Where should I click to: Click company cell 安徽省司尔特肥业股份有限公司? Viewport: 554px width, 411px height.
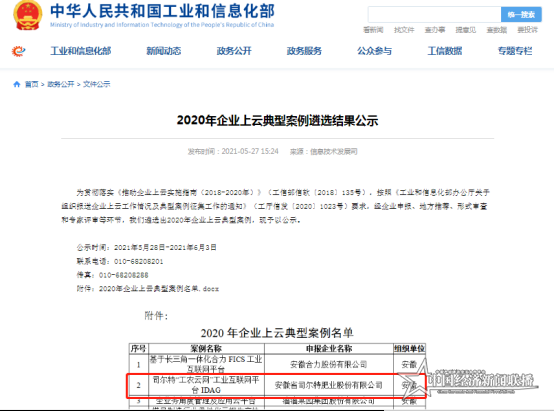pyautogui.click(x=329, y=385)
